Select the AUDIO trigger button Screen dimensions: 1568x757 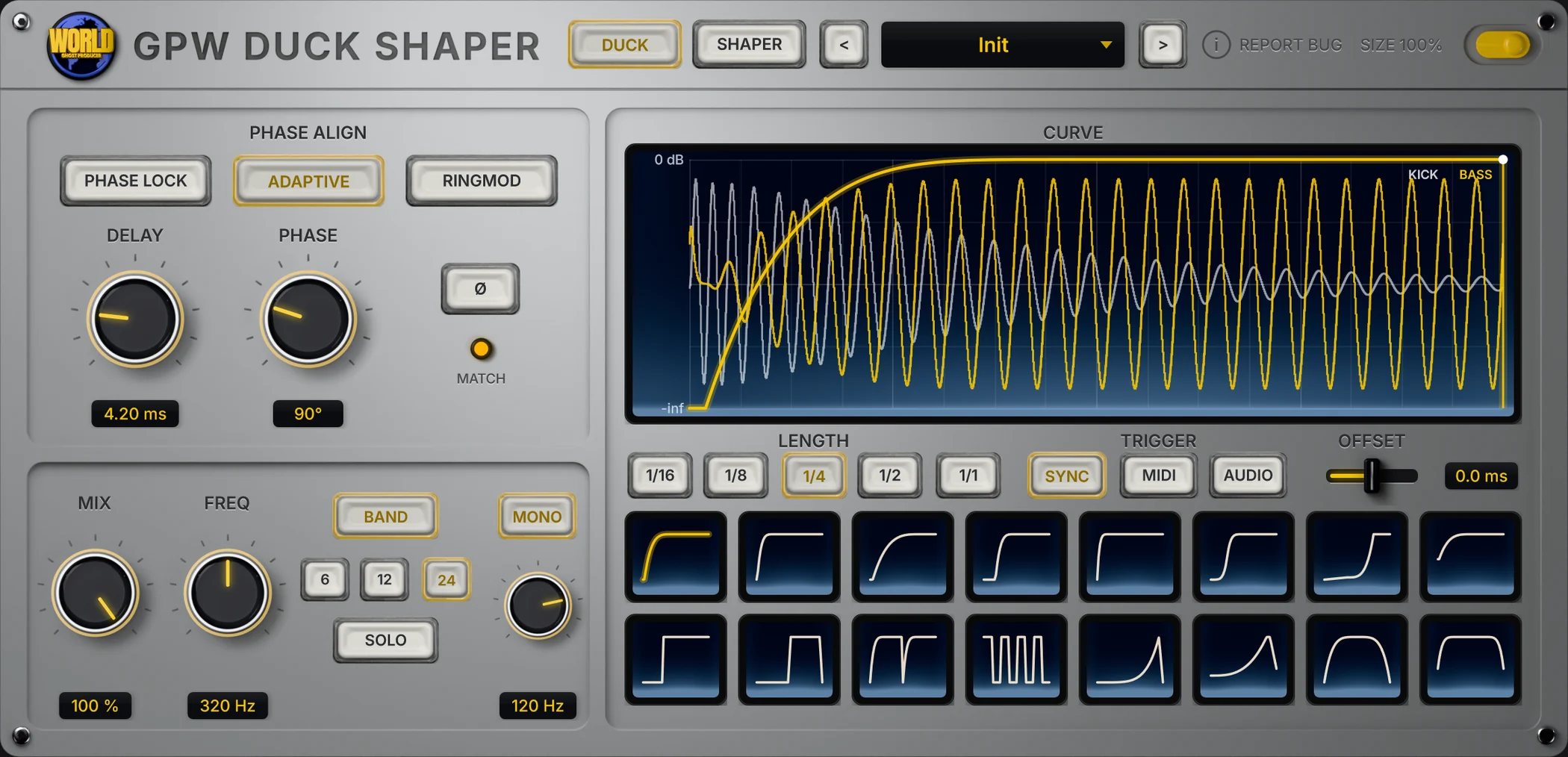tap(1248, 476)
